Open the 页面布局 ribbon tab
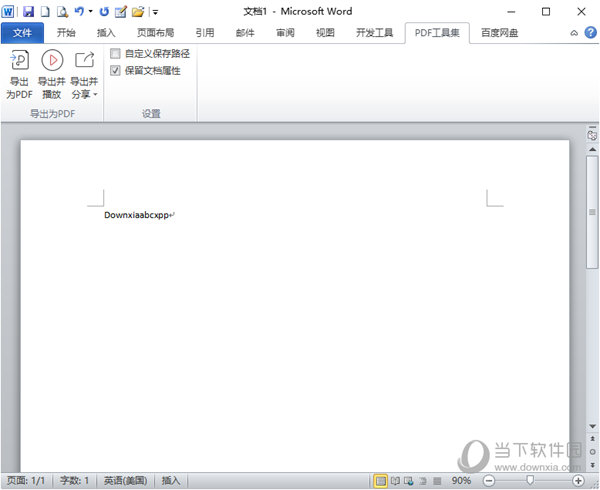Image resolution: width=600 pixels, height=490 pixels. [x=155, y=33]
